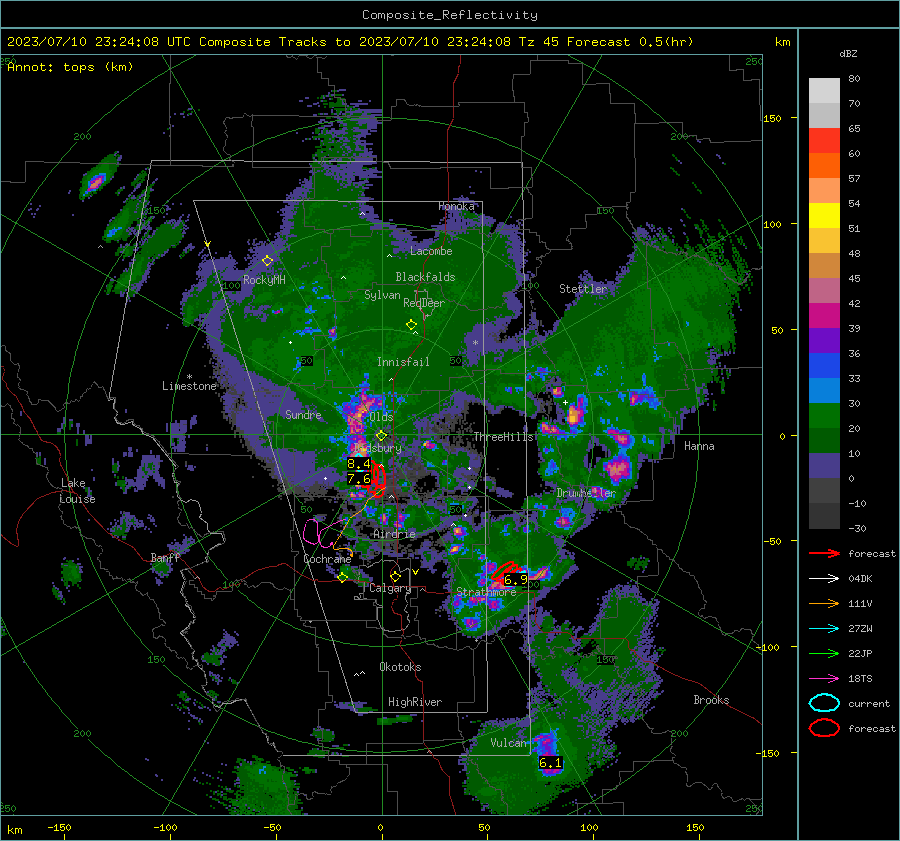Click the Olds city label
This screenshot has width=900, height=841.
click(381, 417)
